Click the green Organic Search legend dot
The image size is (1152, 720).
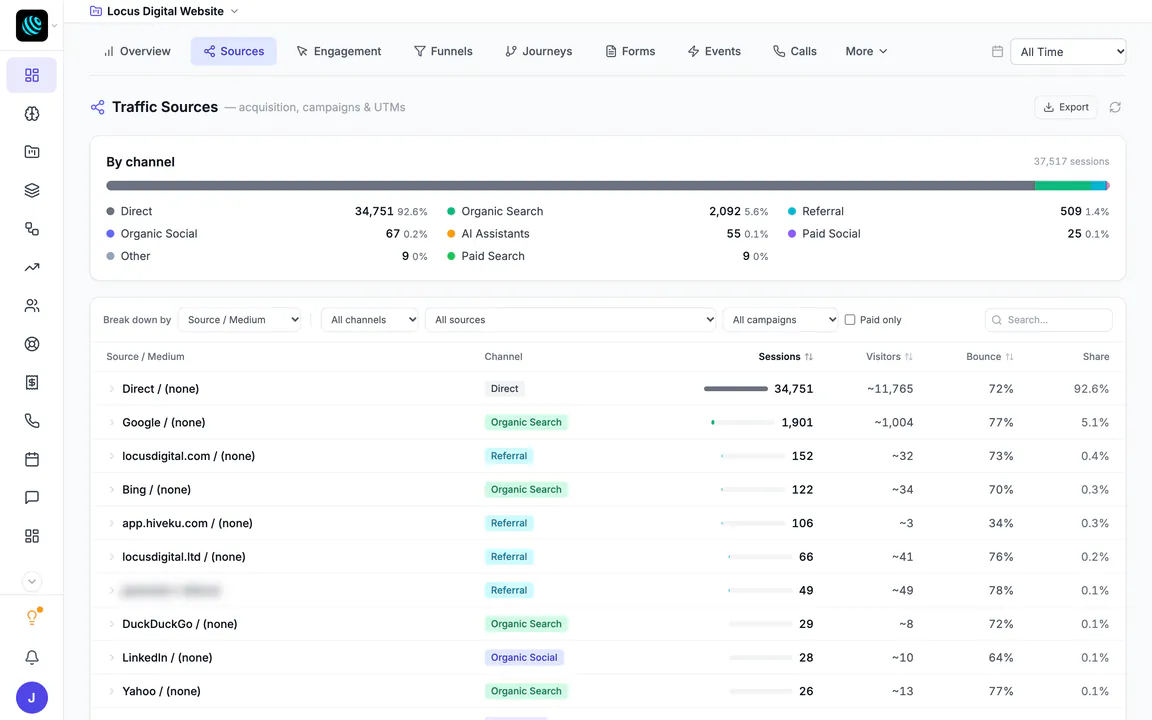coord(451,212)
